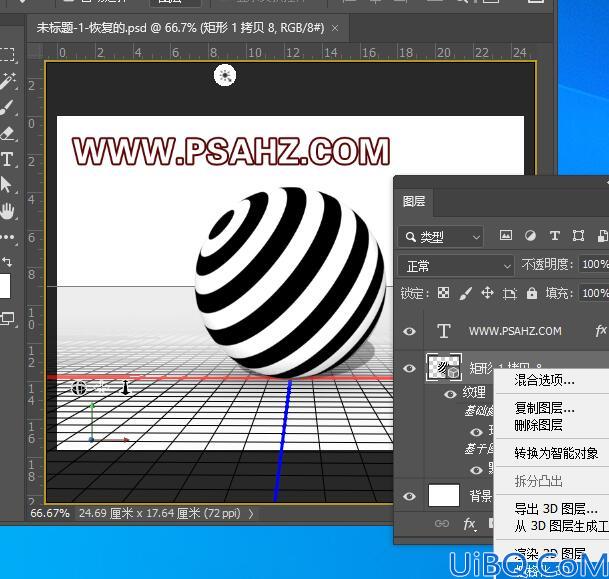Open the 类型 layer filter dropdown

[440, 237]
